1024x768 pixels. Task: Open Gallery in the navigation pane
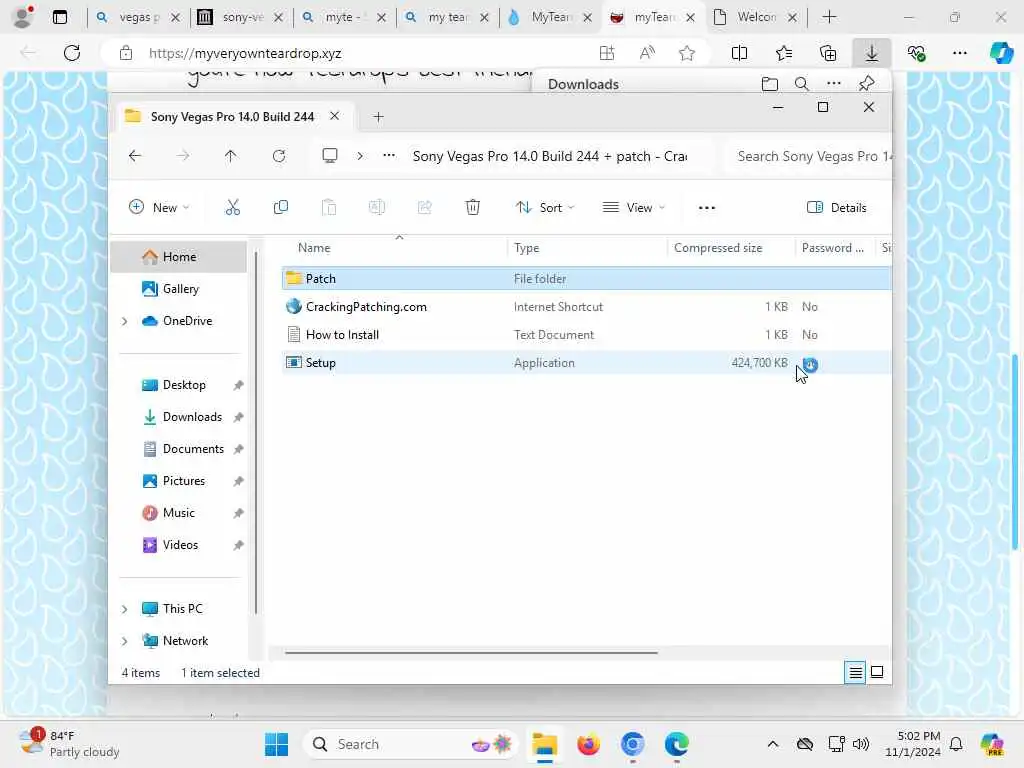coord(180,289)
